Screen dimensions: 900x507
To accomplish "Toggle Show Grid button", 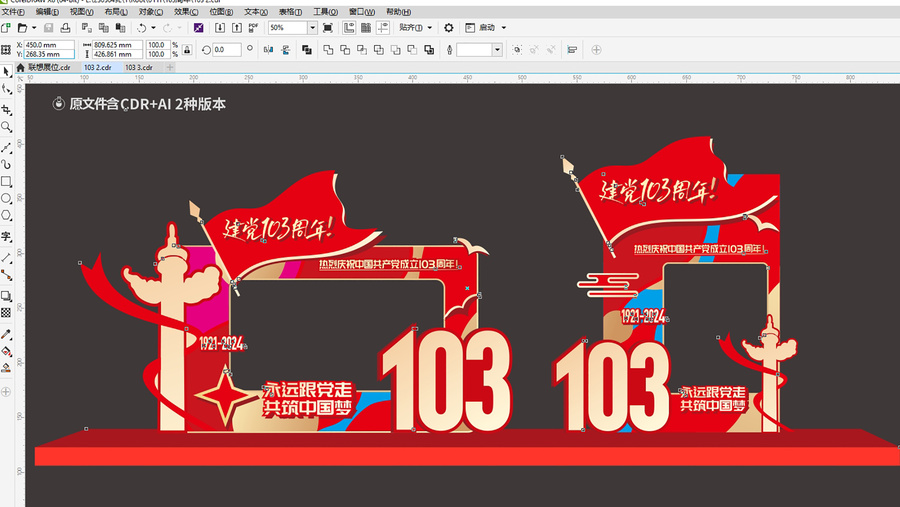I will pos(366,28).
